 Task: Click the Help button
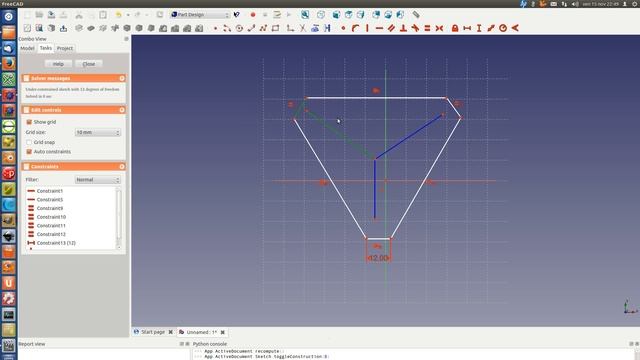coord(58,64)
